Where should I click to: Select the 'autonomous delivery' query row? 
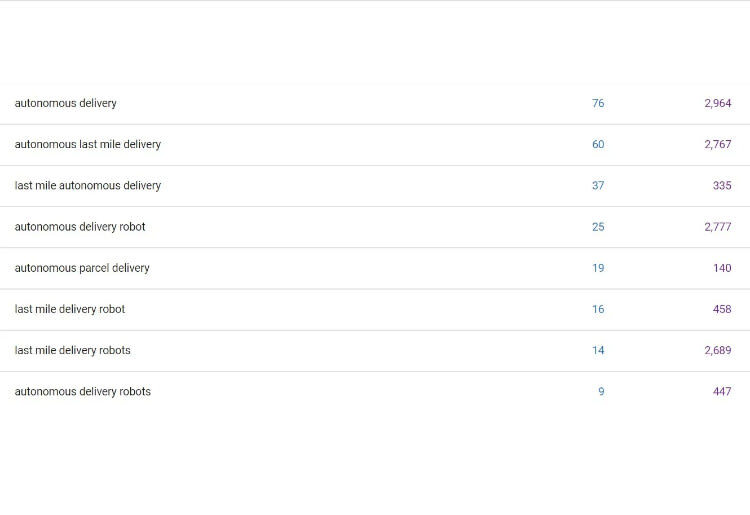click(x=375, y=103)
